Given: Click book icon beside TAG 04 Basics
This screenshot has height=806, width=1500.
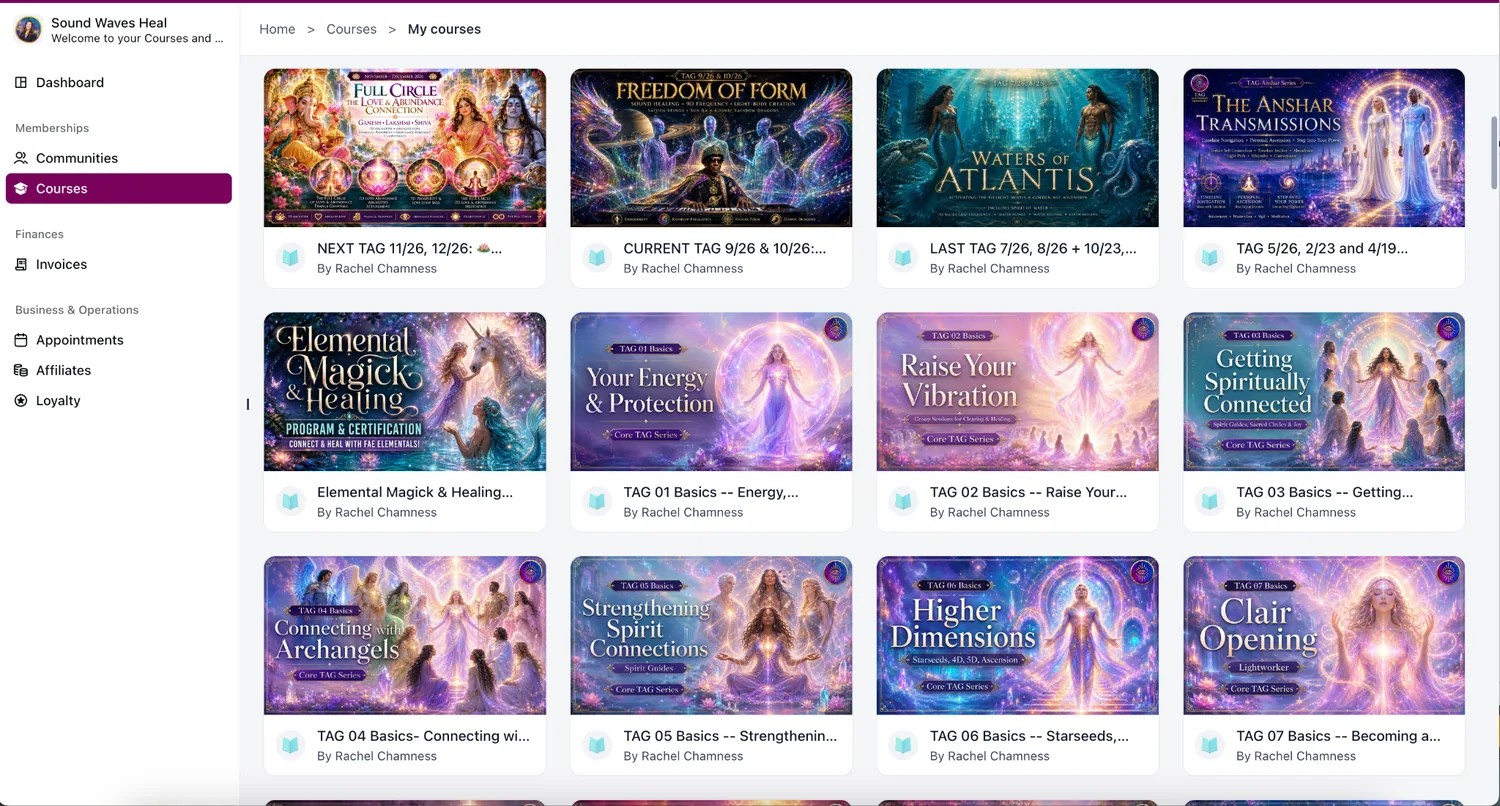Looking at the screenshot, I should click(x=290, y=746).
